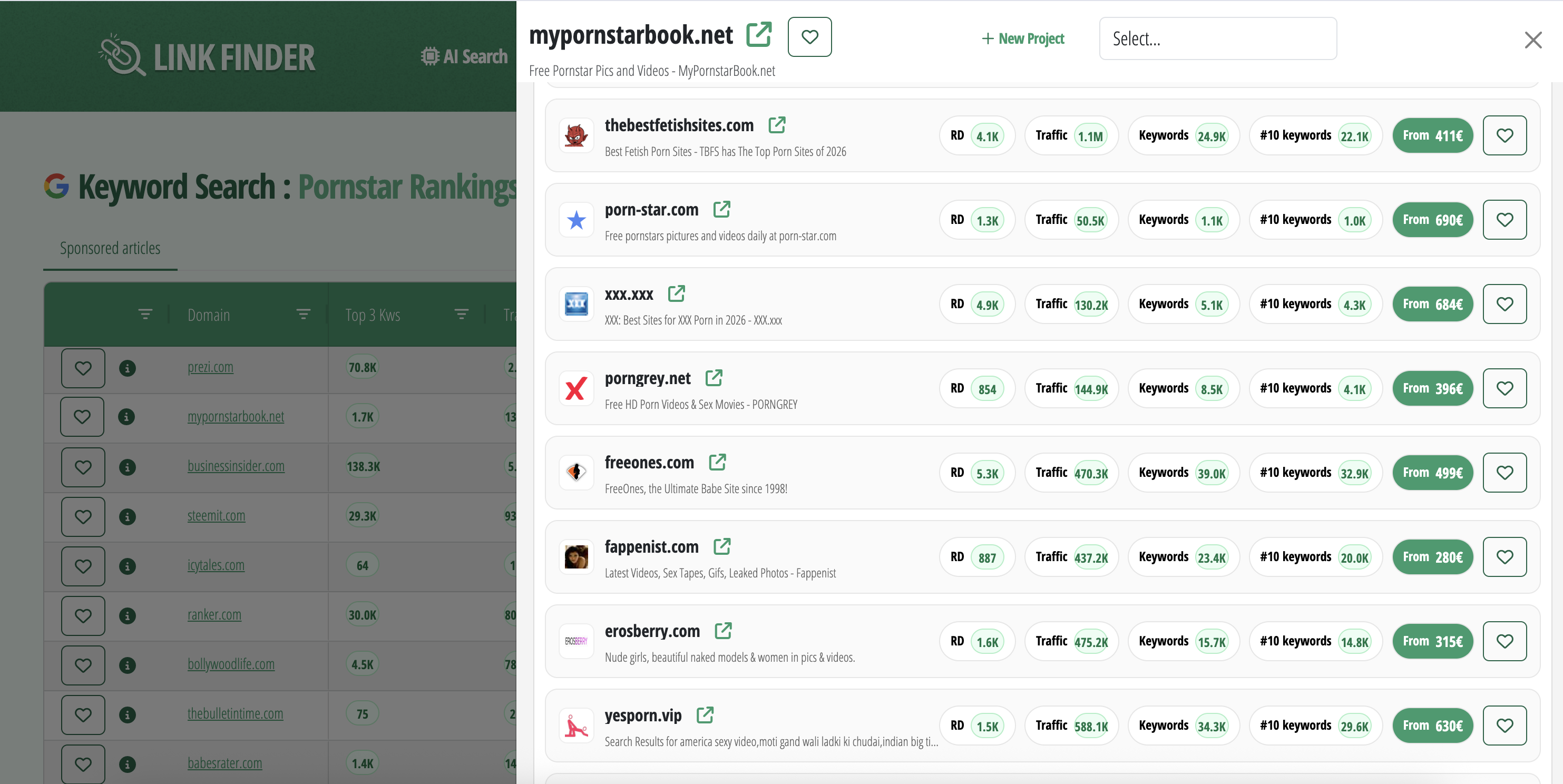This screenshot has width=1563, height=784.
Task: Favorite thebestfetishsites.com with the heart button
Action: [x=1504, y=135]
